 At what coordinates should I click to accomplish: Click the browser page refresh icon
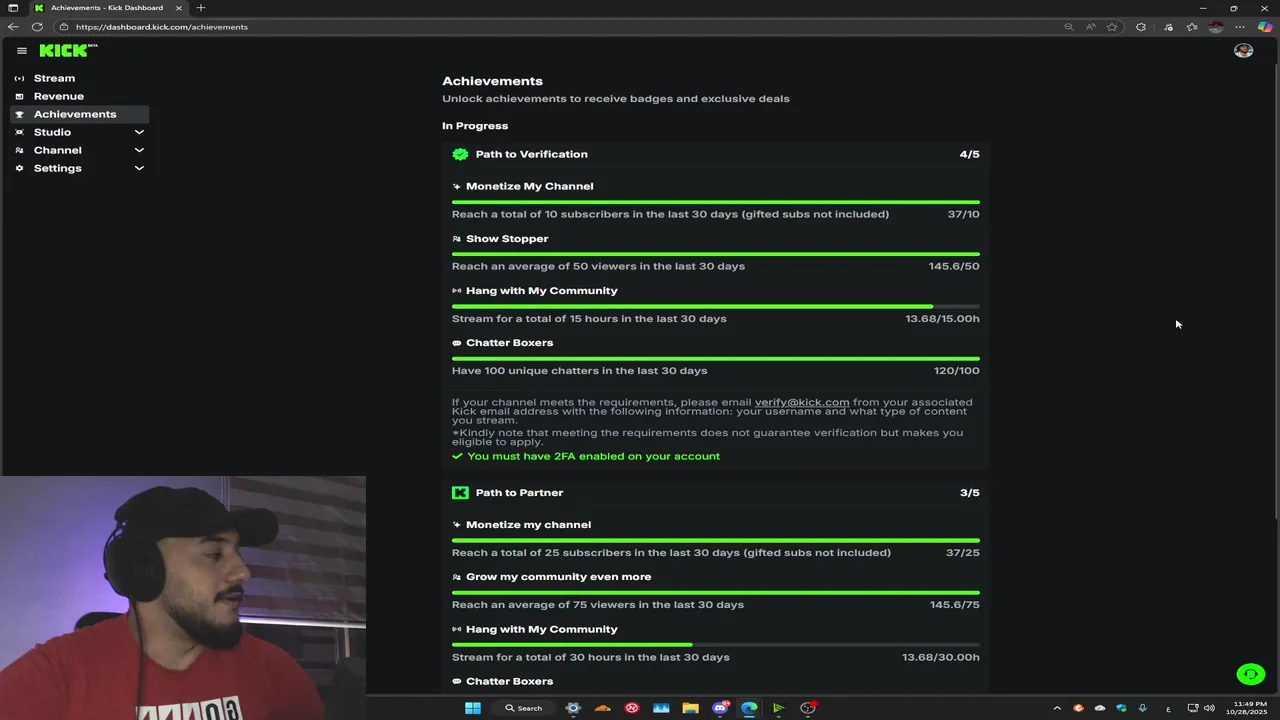(x=37, y=27)
